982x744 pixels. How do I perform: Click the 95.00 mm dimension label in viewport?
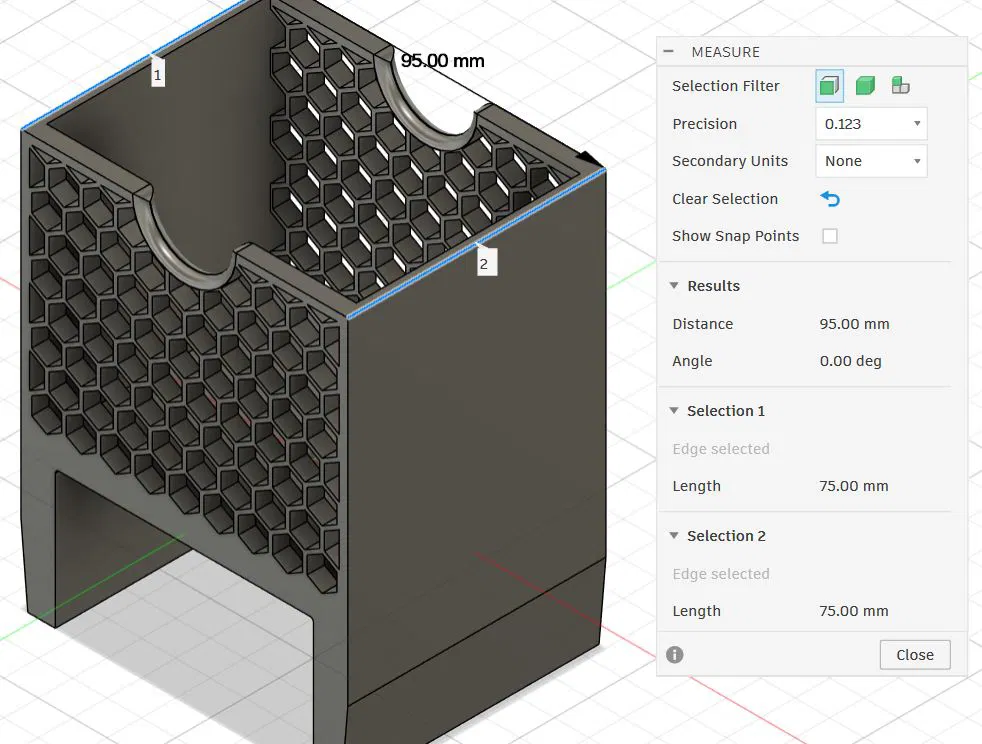[442, 61]
